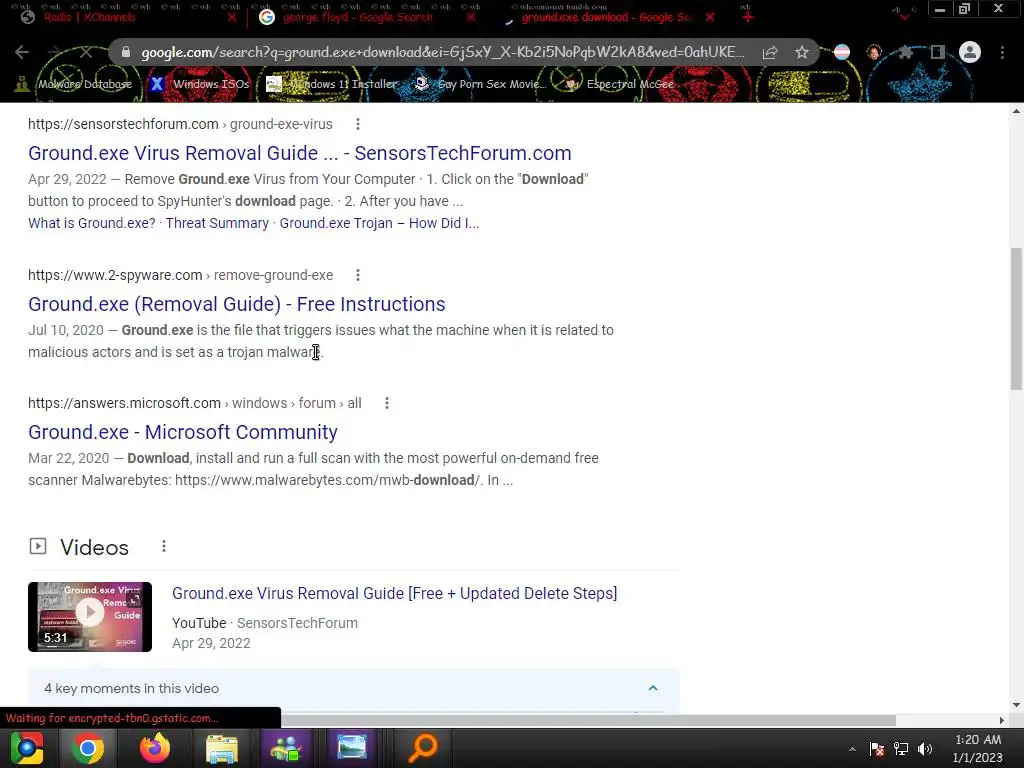Viewport: 1024px width, 768px height.
Task: Bookmark this page with the star icon
Action: point(802,52)
